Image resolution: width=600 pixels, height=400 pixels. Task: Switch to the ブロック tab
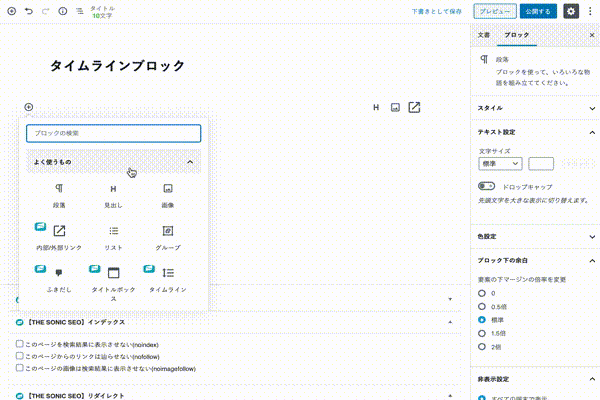click(517, 35)
